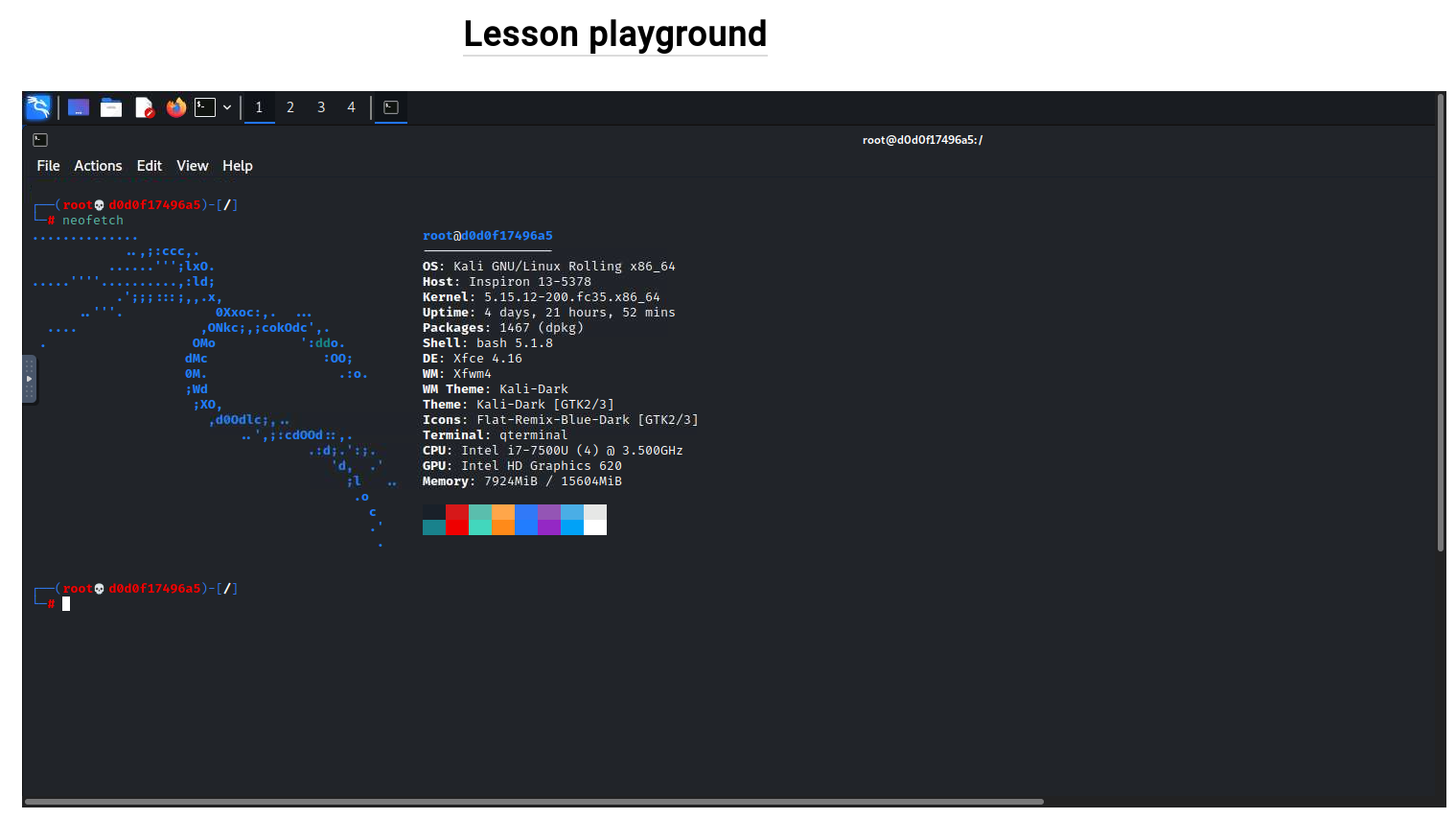1456x819 pixels.
Task: Click the horizontal scrollbar at the bottom
Action: (x=534, y=802)
